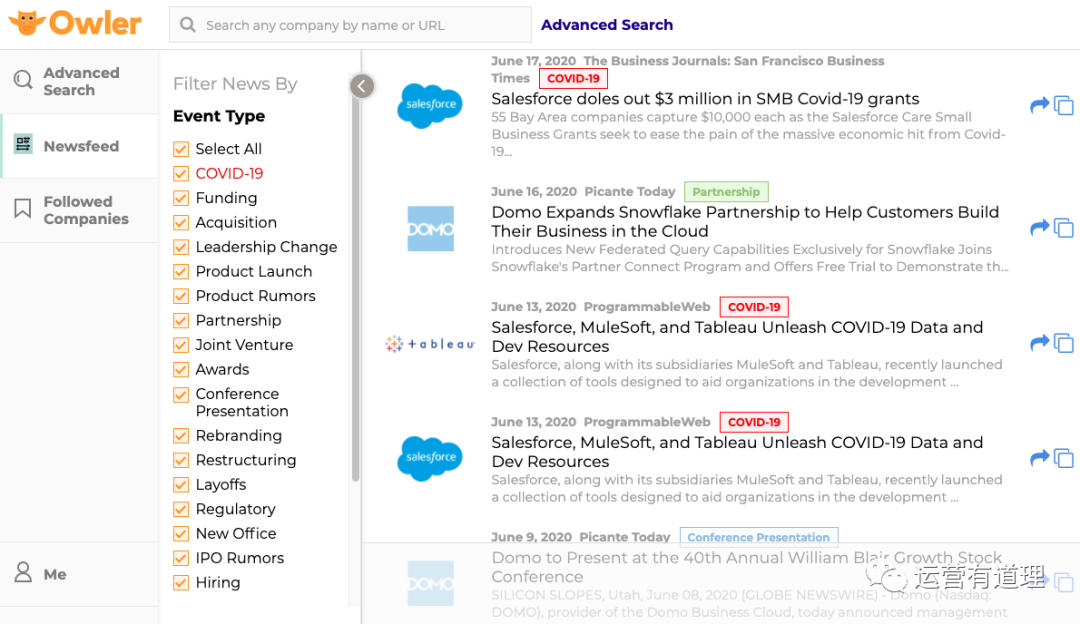The image size is (1080, 624).
Task: Open Salesforce logo on SMB grants article
Action: click(430, 105)
